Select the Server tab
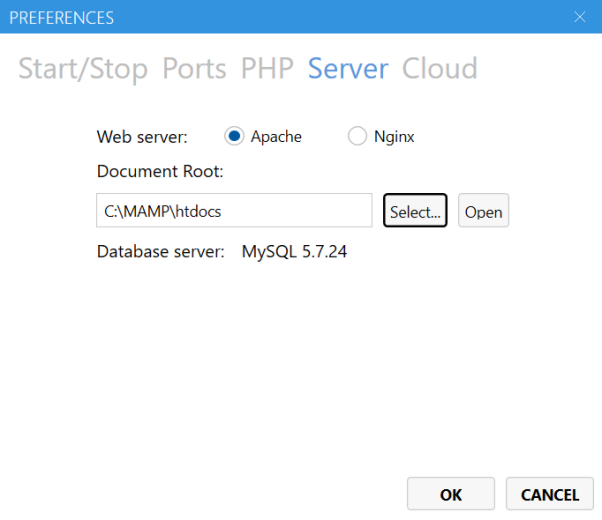The image size is (602, 520). pos(348,69)
